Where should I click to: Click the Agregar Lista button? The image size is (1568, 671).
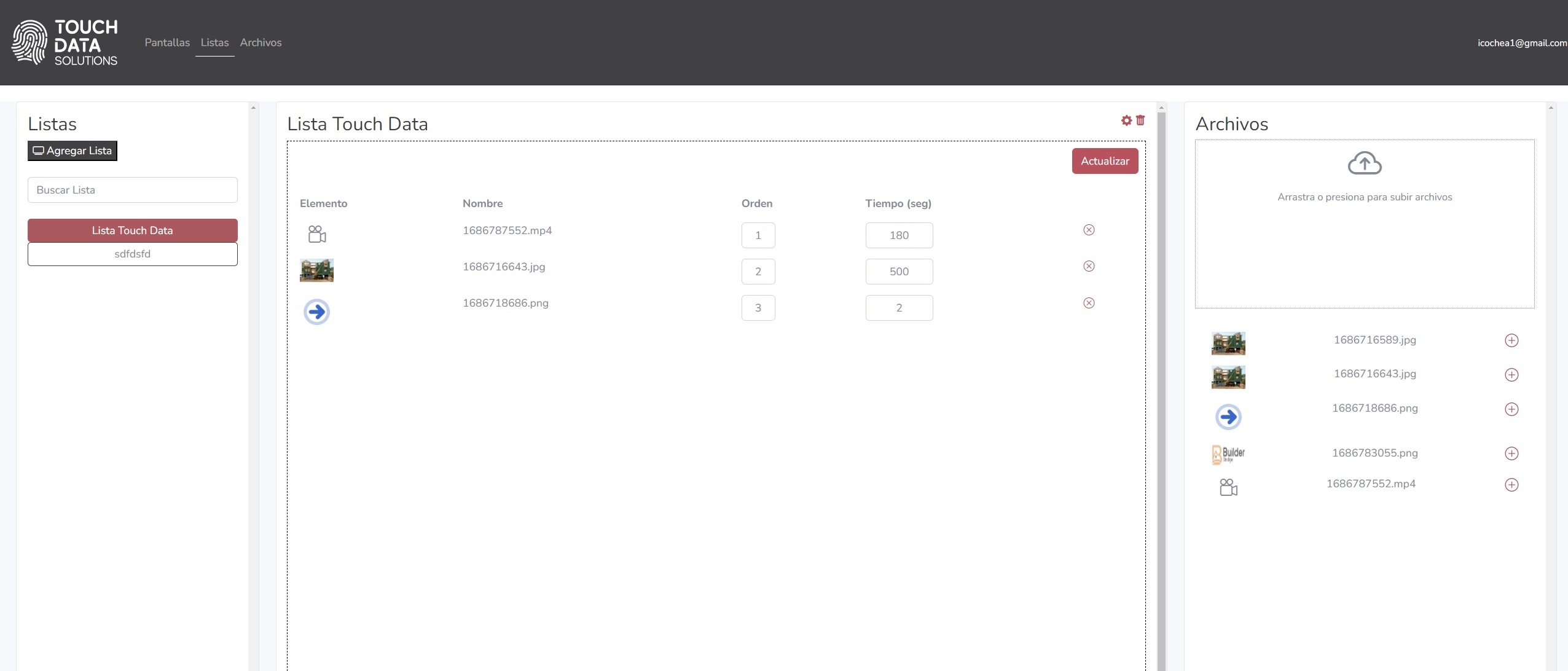tap(73, 151)
